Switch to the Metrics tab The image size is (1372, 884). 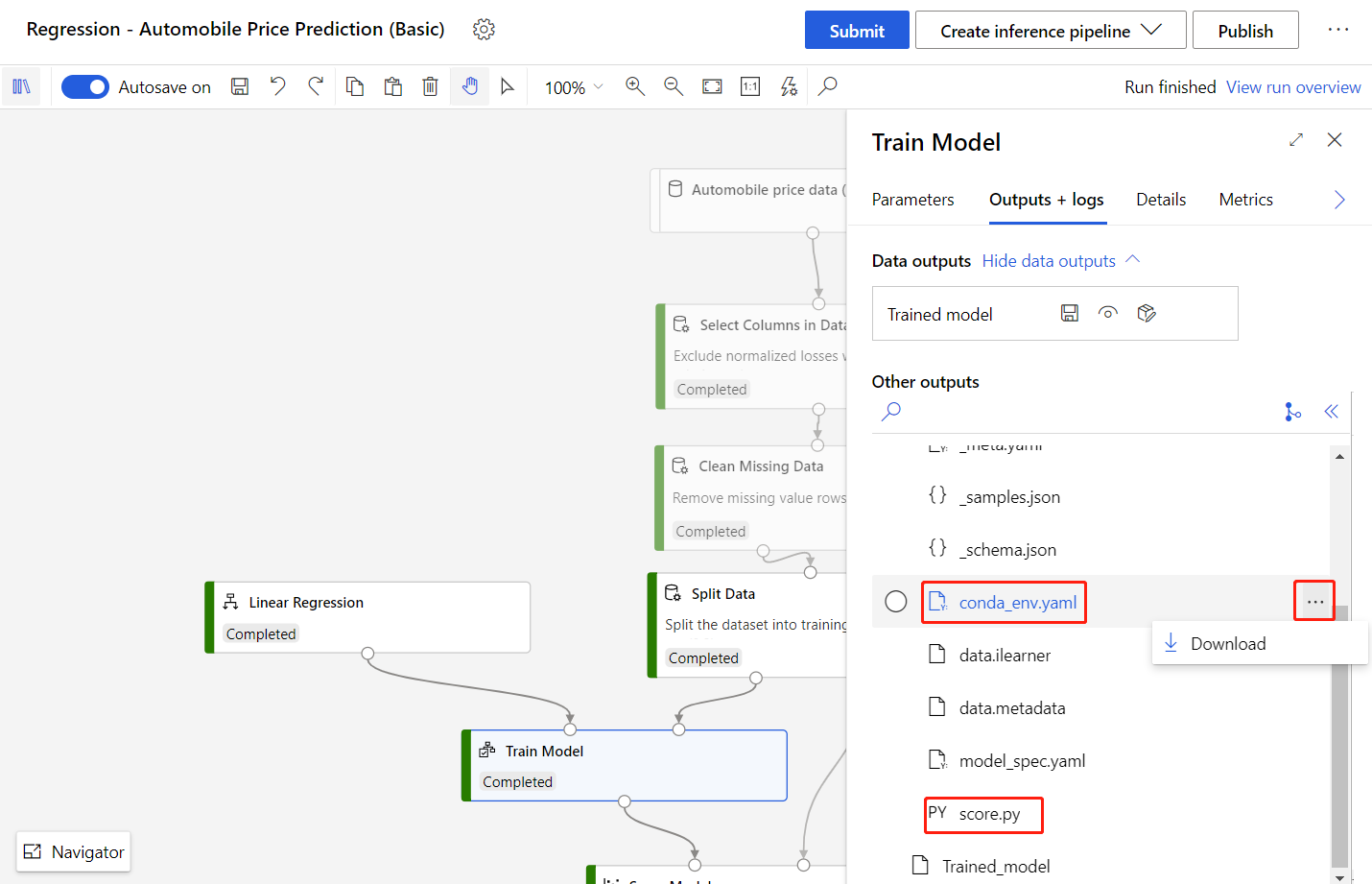coord(1245,200)
